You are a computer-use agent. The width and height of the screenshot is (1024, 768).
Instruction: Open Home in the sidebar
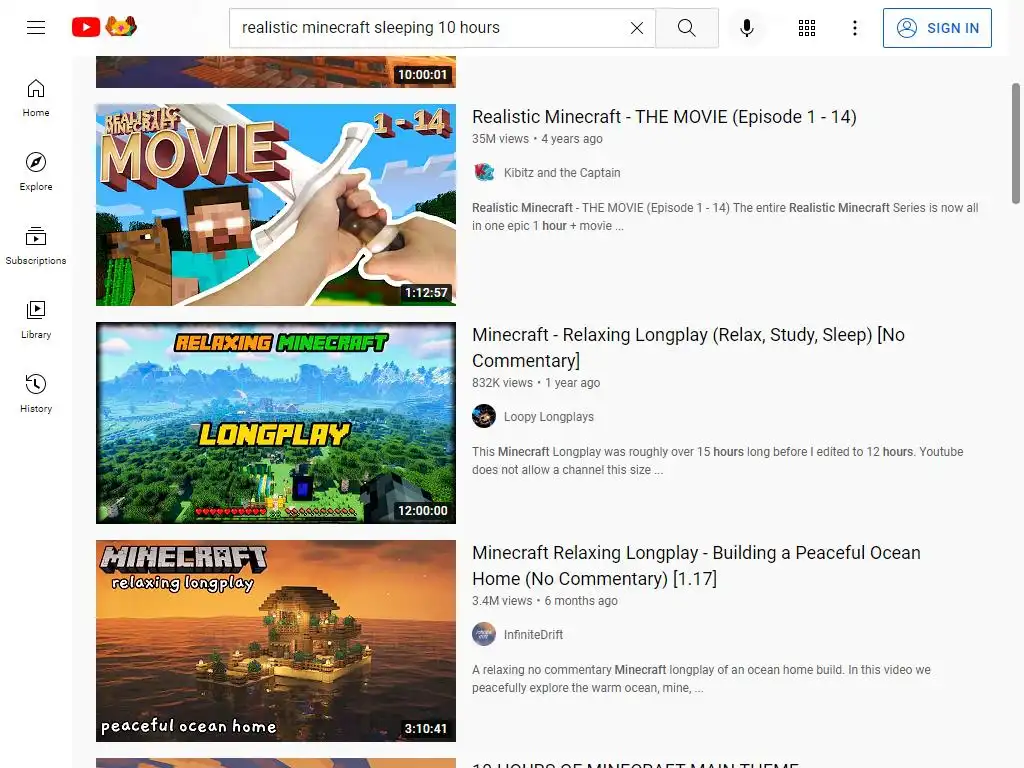[36, 98]
